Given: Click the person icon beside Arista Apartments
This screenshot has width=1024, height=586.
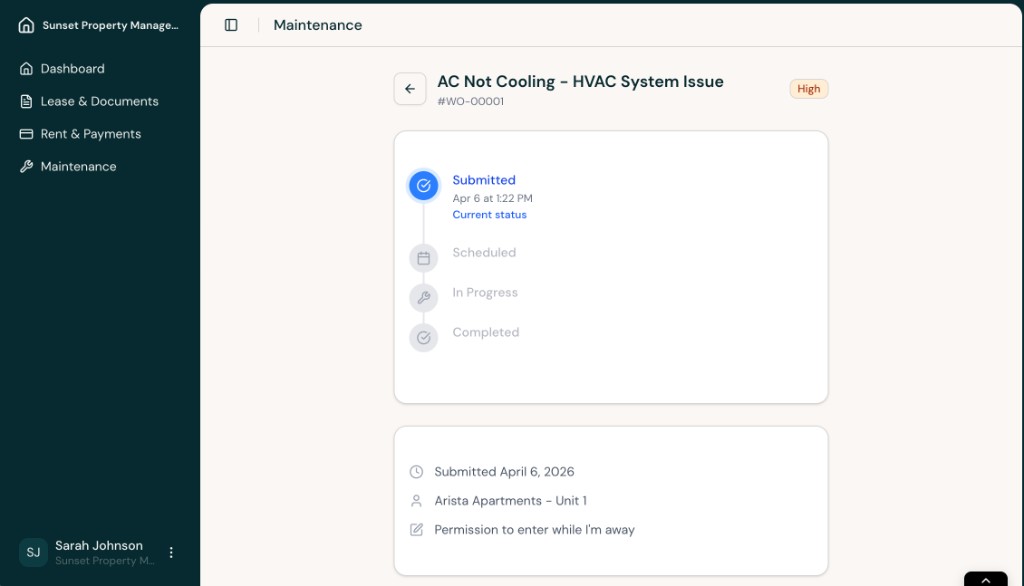Looking at the screenshot, I should click(417, 500).
